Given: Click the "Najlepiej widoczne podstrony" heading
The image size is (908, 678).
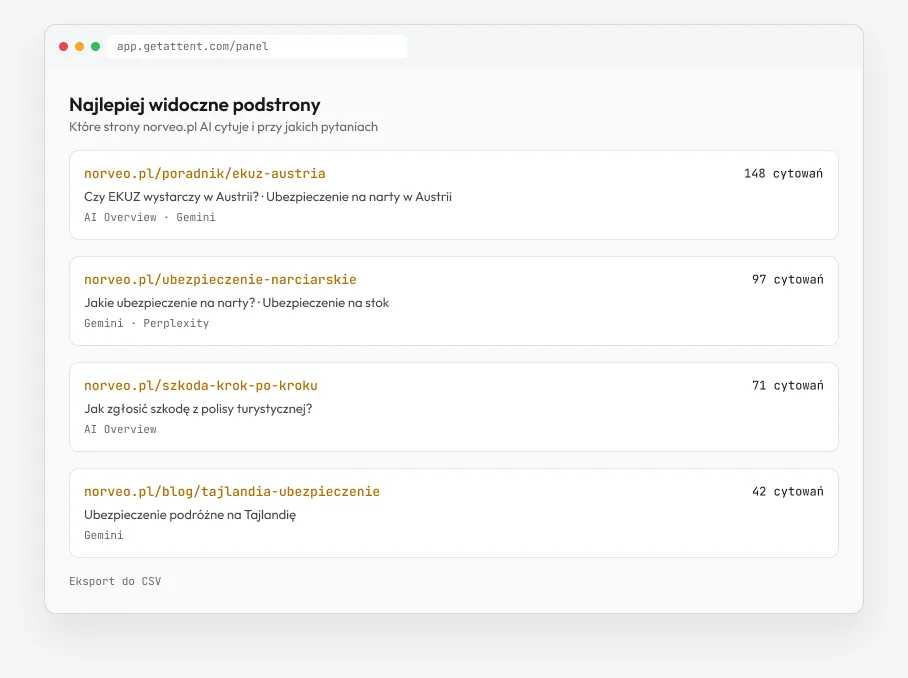Looking at the screenshot, I should point(195,105).
